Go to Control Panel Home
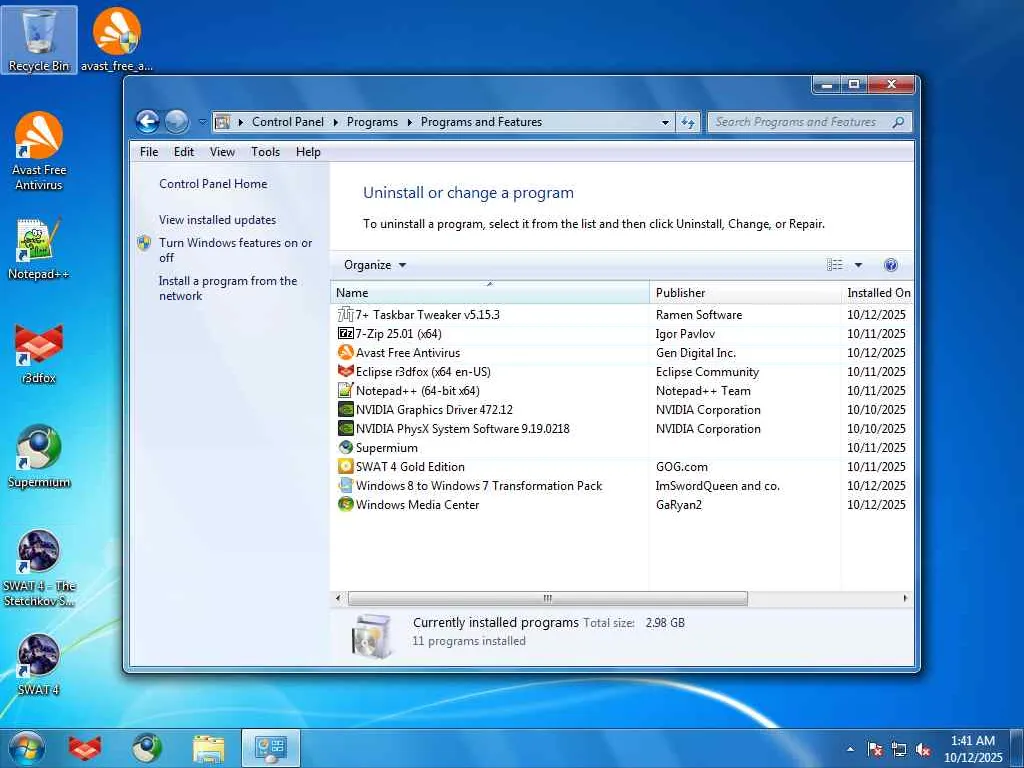The width and height of the screenshot is (1024, 768). tap(213, 184)
